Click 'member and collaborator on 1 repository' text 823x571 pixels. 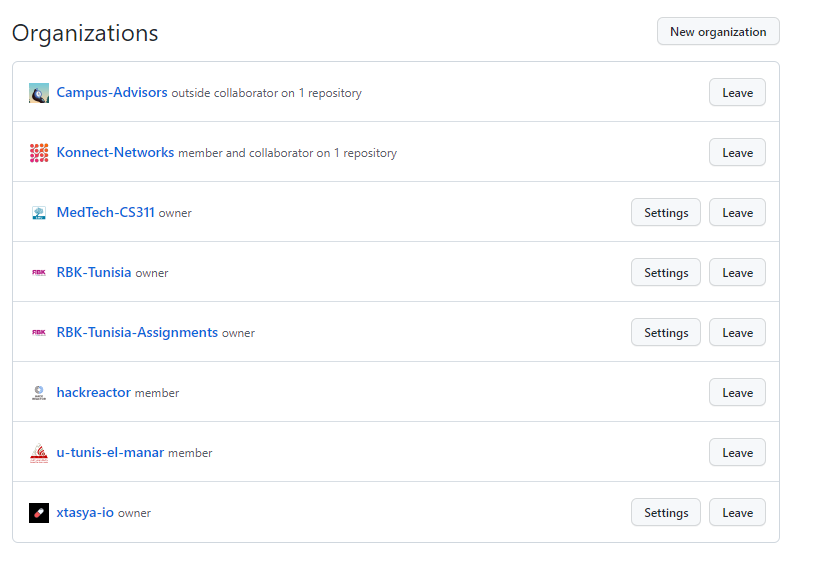tap(288, 153)
